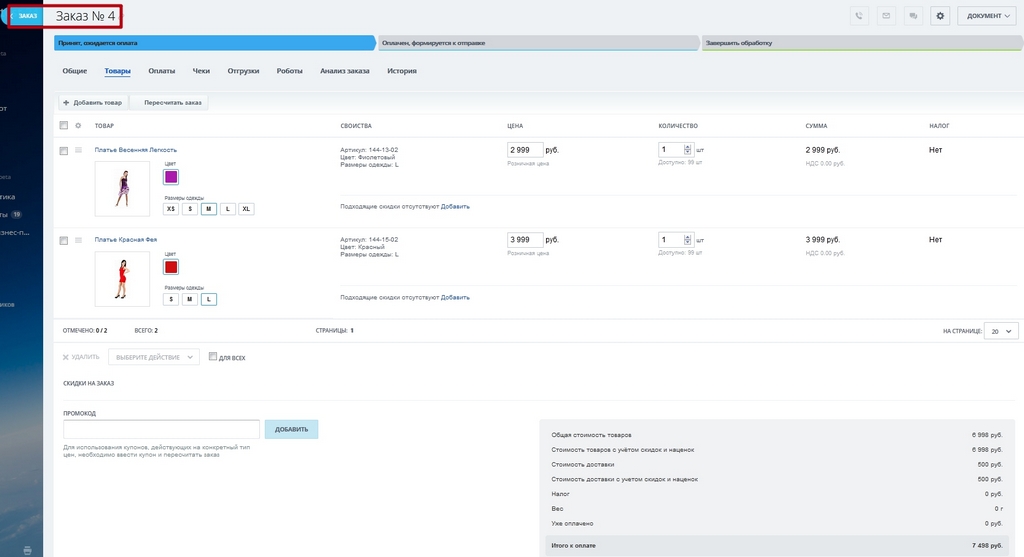Click quantity stepper for Весенняя Легкость

(x=687, y=150)
